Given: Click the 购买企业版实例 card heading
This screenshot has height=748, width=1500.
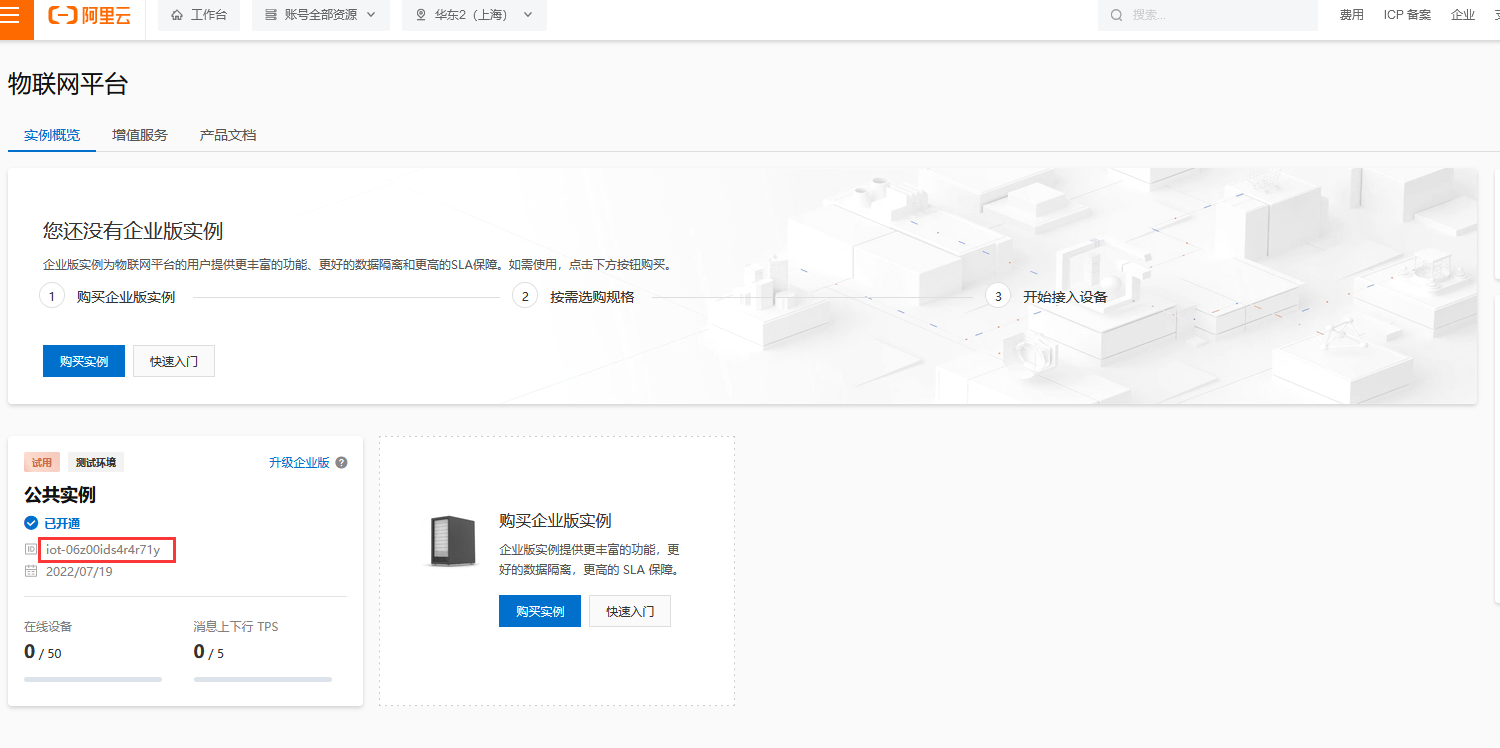Looking at the screenshot, I should pos(555,521).
